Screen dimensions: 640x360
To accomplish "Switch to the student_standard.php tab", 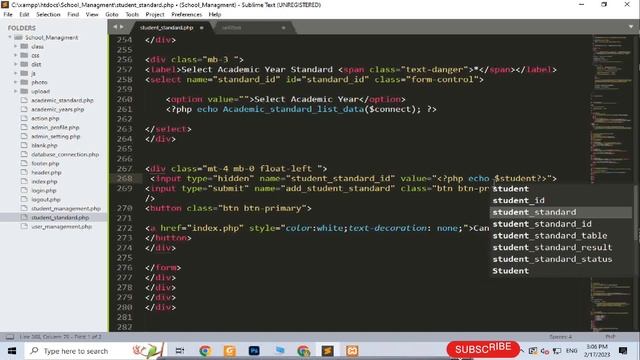I will coord(167,28).
